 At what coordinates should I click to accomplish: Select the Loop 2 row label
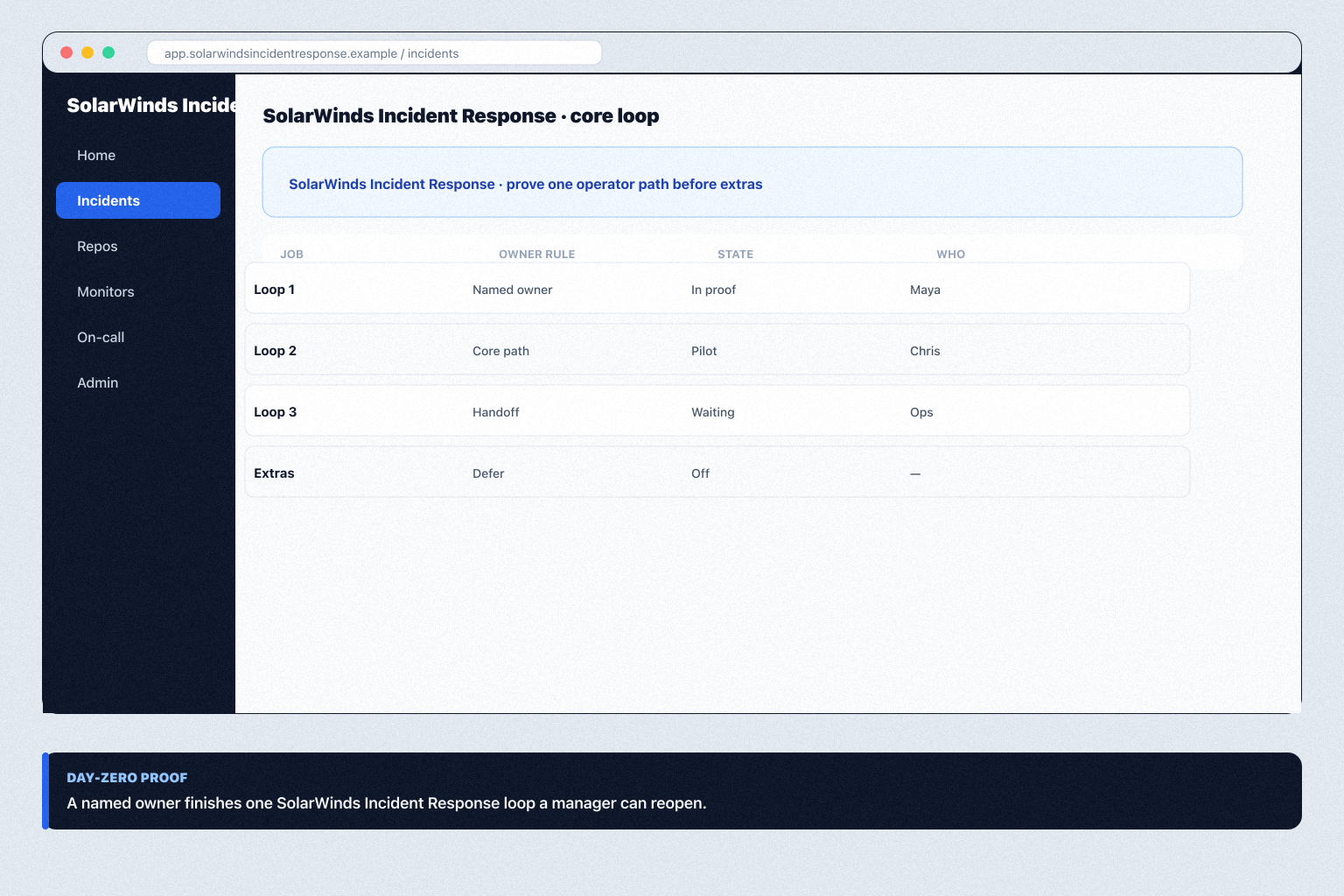275,351
